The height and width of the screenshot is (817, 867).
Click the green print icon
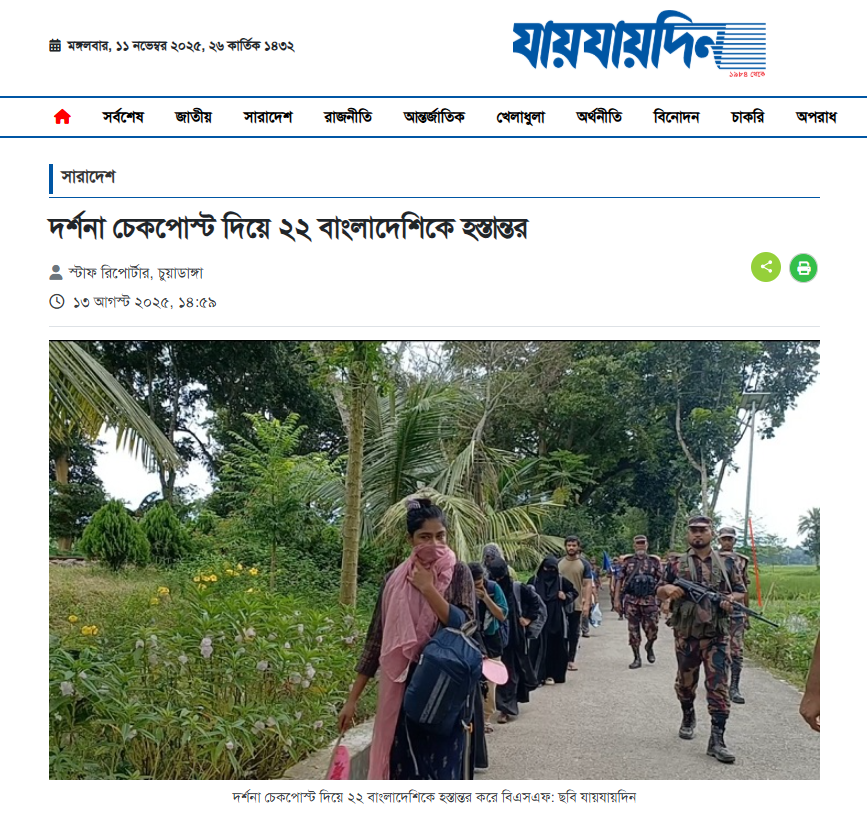click(803, 268)
